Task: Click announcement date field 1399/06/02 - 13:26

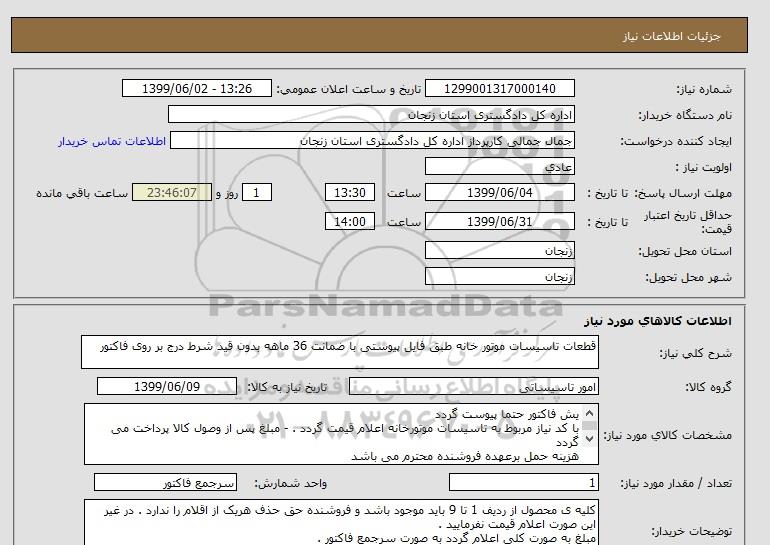Action: pyautogui.click(x=196, y=89)
